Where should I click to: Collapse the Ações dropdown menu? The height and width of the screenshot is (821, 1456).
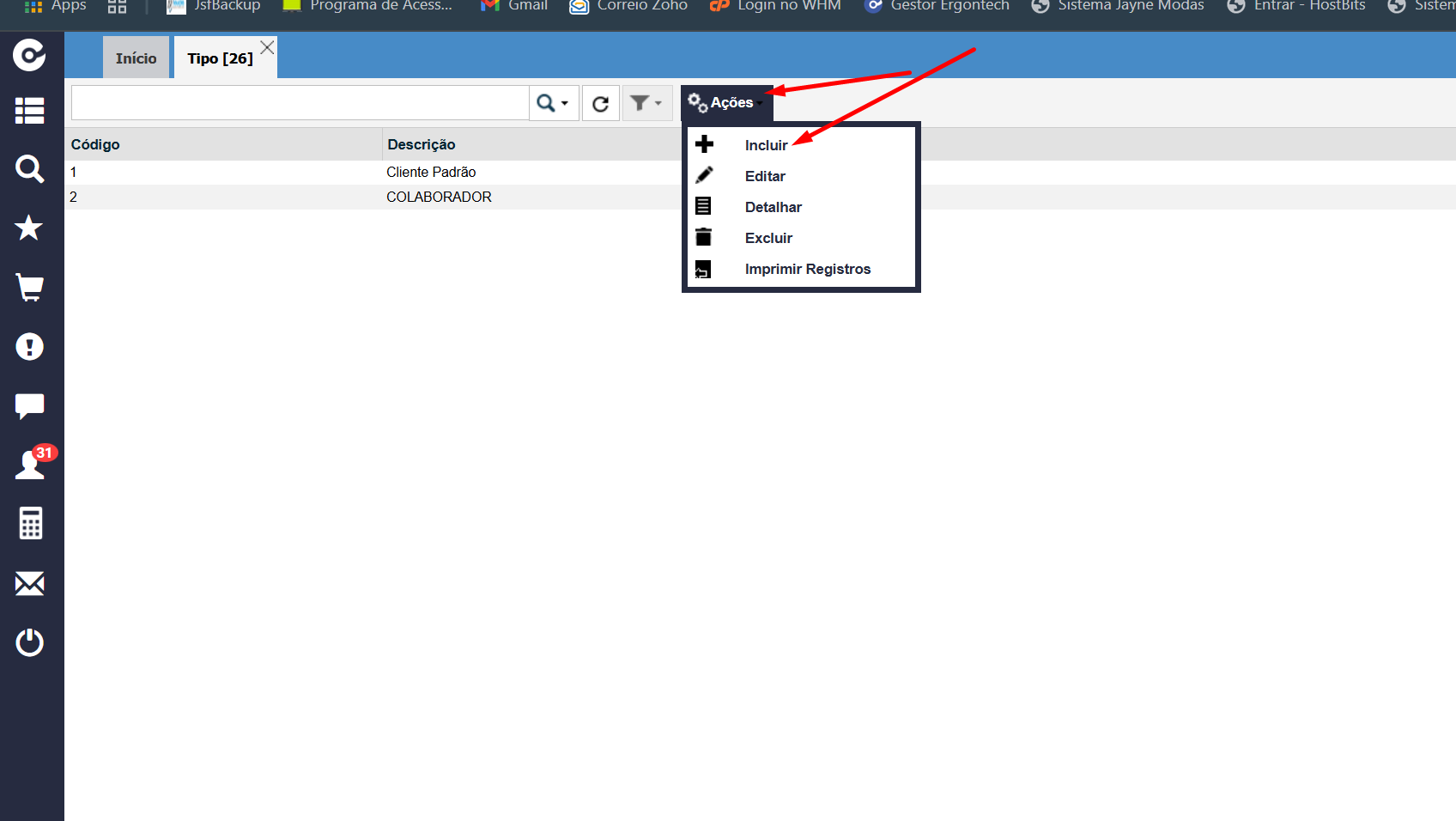(x=726, y=103)
